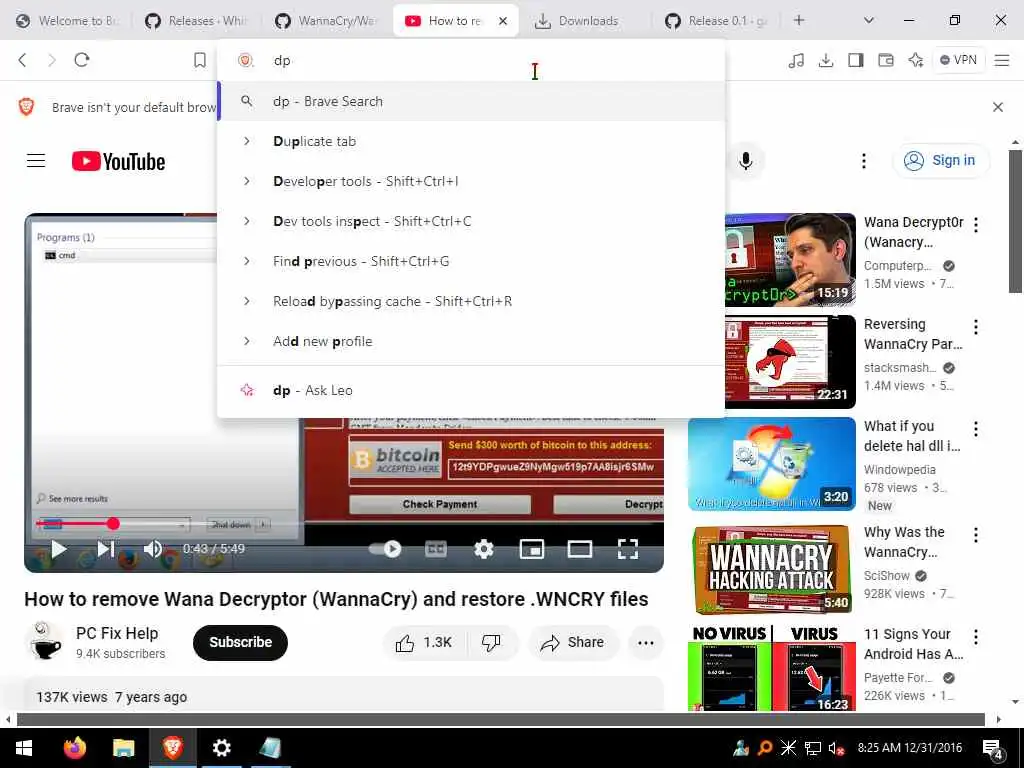Viewport: 1024px width, 768px height.
Task: Open the Leo AI sparkle icon in toolbar
Action: click(x=916, y=60)
